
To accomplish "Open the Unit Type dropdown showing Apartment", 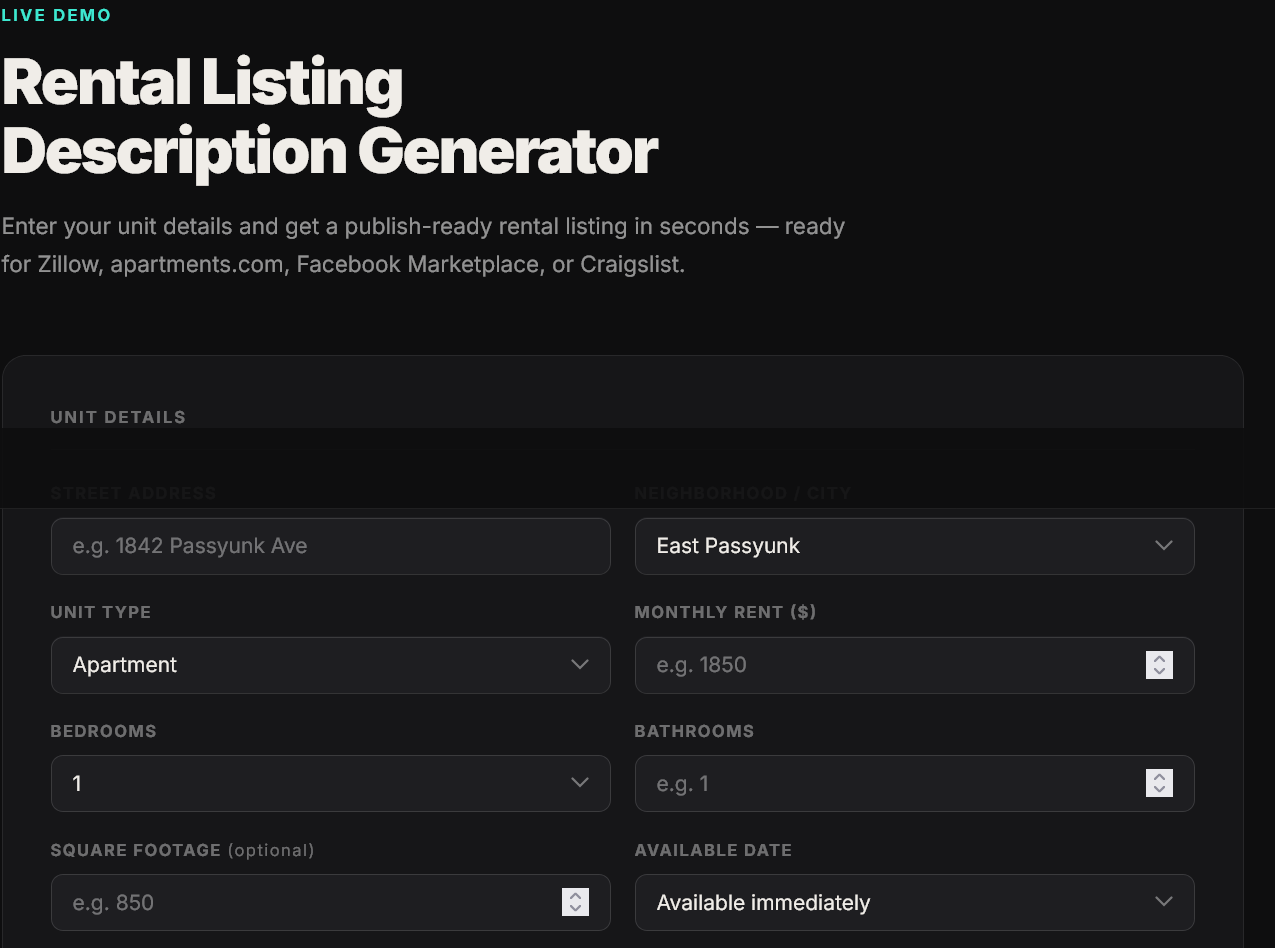I will tap(330, 665).
